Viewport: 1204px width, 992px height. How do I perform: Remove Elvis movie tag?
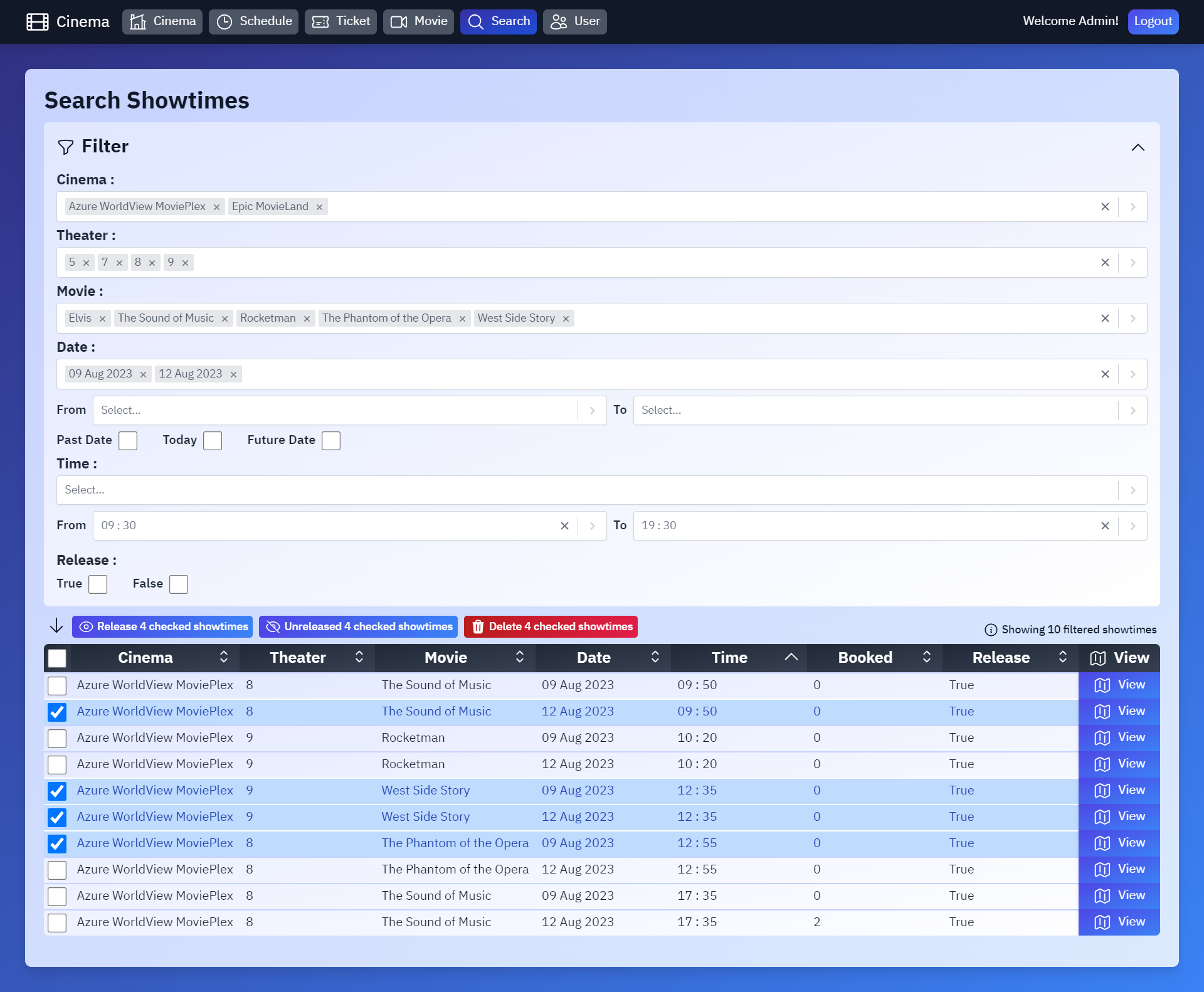pyautogui.click(x=102, y=319)
